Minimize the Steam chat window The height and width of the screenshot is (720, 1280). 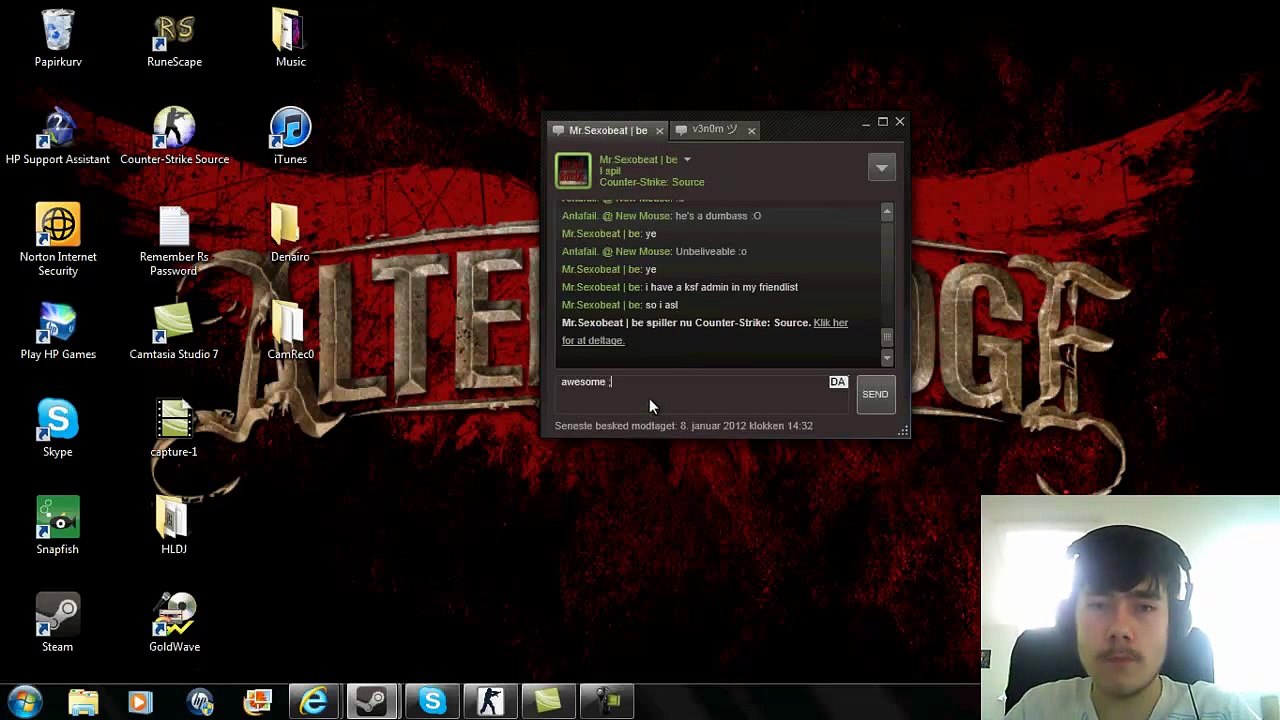point(866,122)
